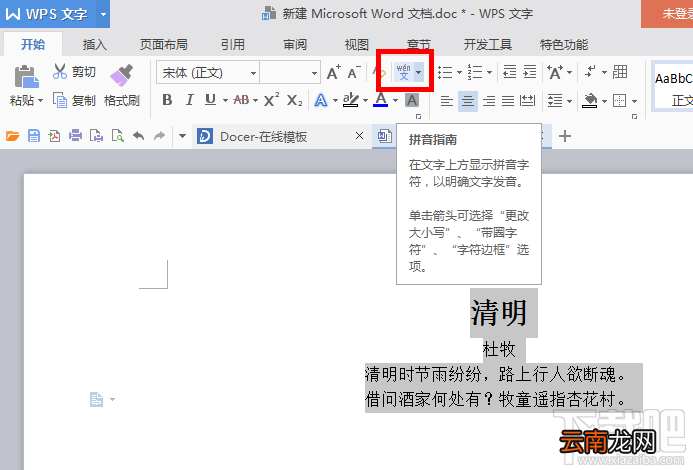Image resolution: width=693 pixels, height=470 pixels.
Task: Expand the Pinyin guide dropdown arrow
Action: (419, 72)
